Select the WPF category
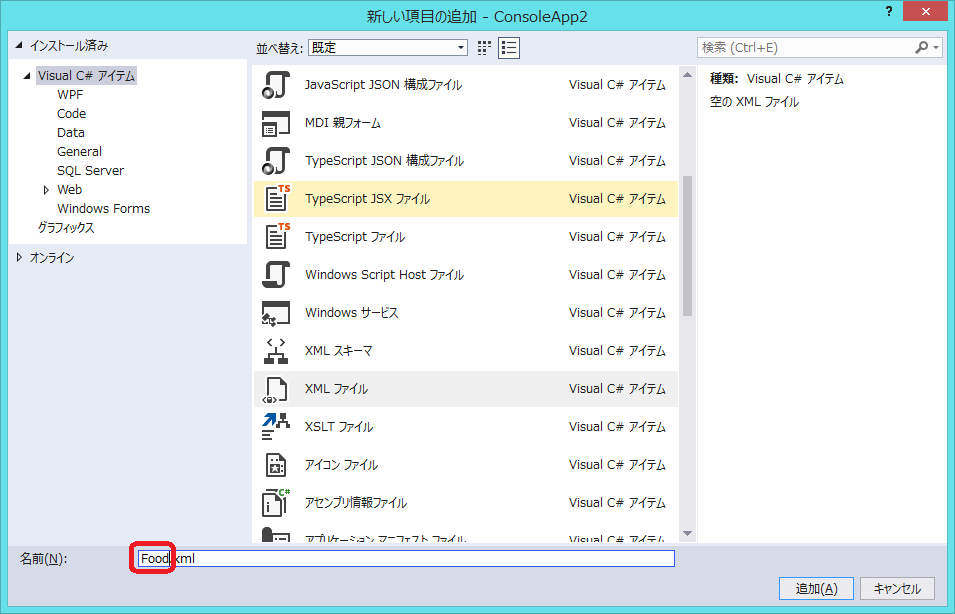Viewport: 955px width, 614px height. click(70, 94)
